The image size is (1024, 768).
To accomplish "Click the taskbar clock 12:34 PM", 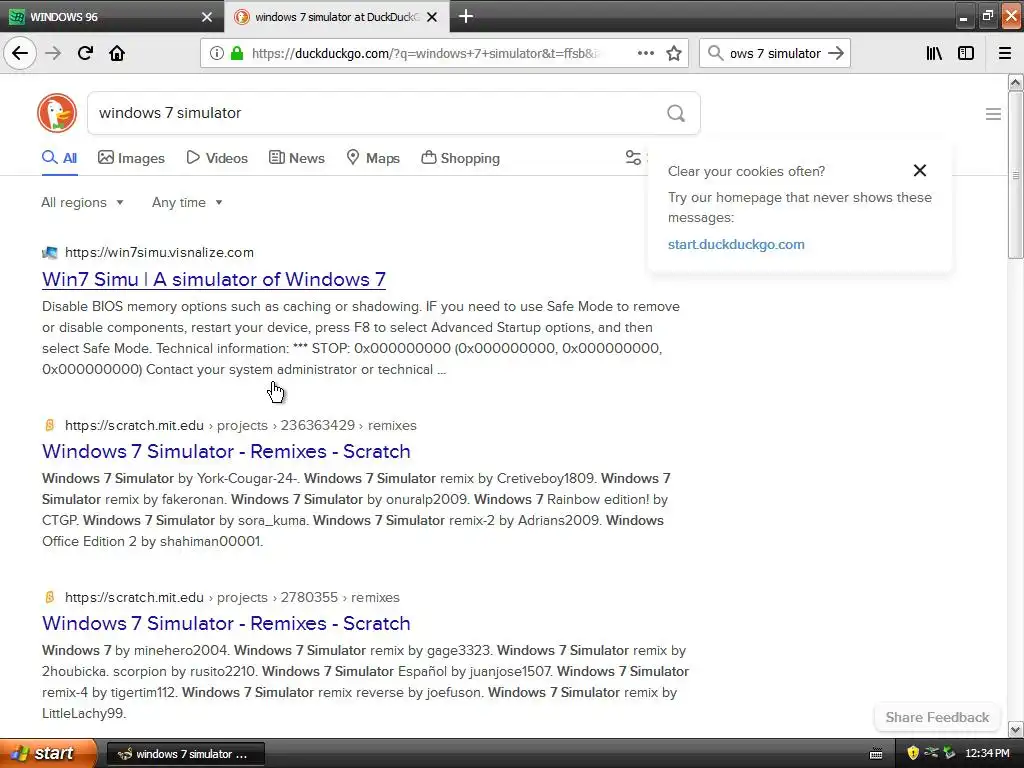I will tap(987, 754).
